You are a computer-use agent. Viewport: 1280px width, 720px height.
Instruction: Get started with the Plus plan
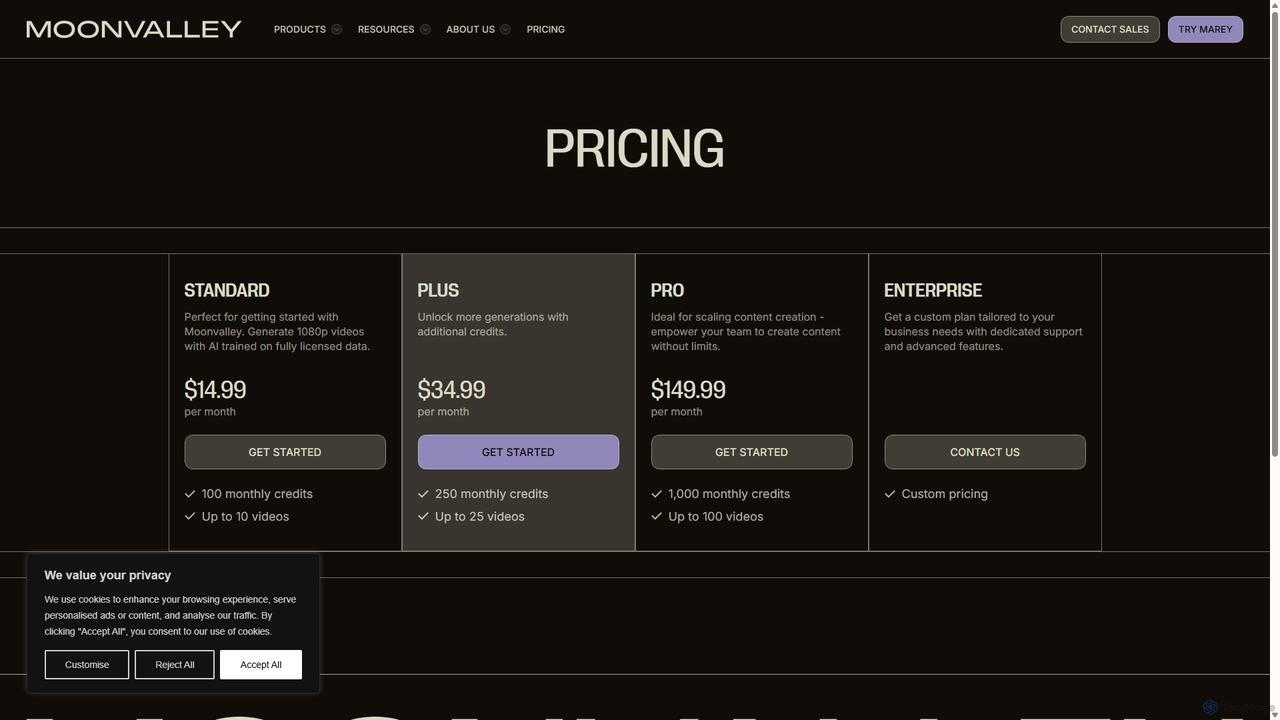(x=518, y=452)
